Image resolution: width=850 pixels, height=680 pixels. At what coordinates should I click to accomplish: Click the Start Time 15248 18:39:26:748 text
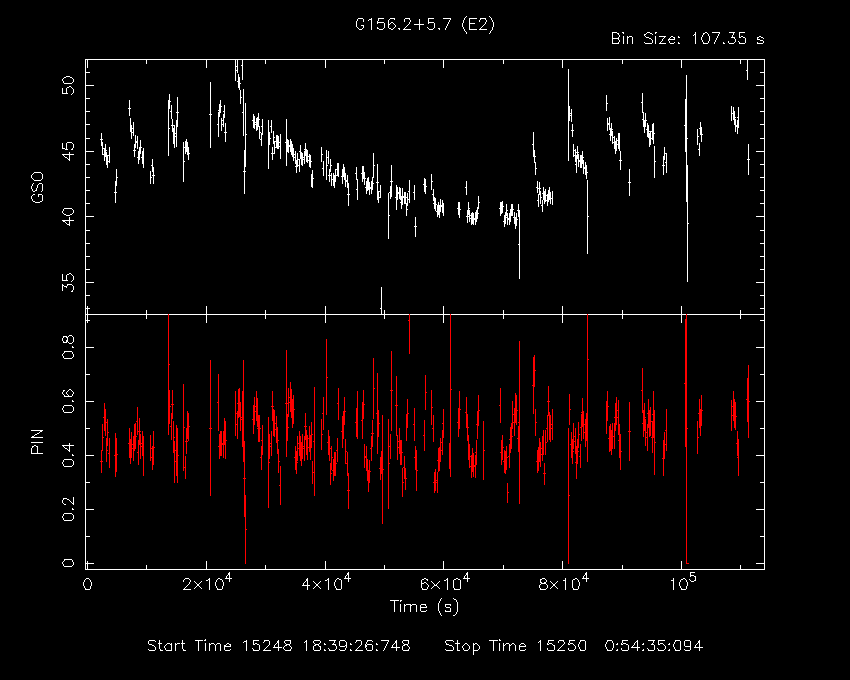pos(279,646)
